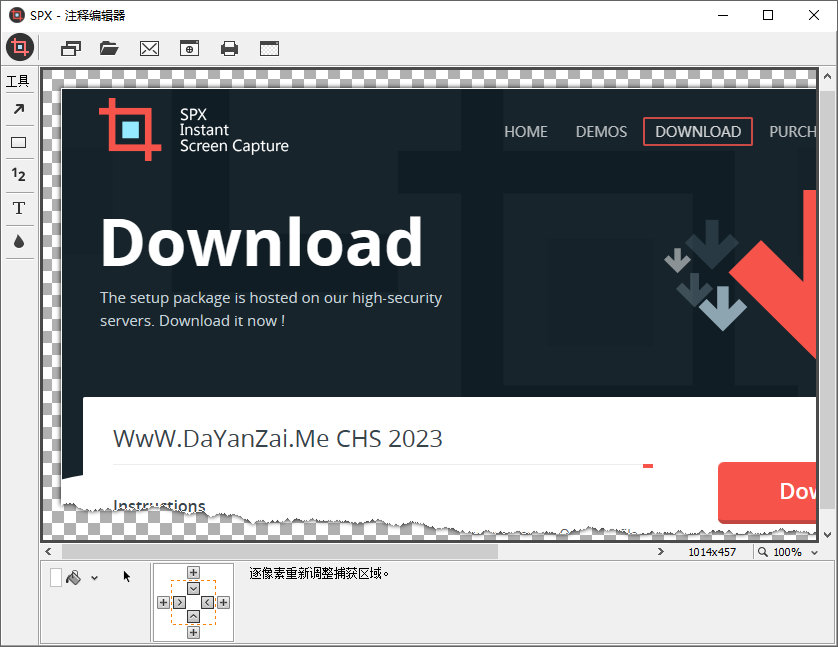838x647 pixels.
Task: Click the red SPX capture icon in the toolbar
Action: tap(20, 48)
